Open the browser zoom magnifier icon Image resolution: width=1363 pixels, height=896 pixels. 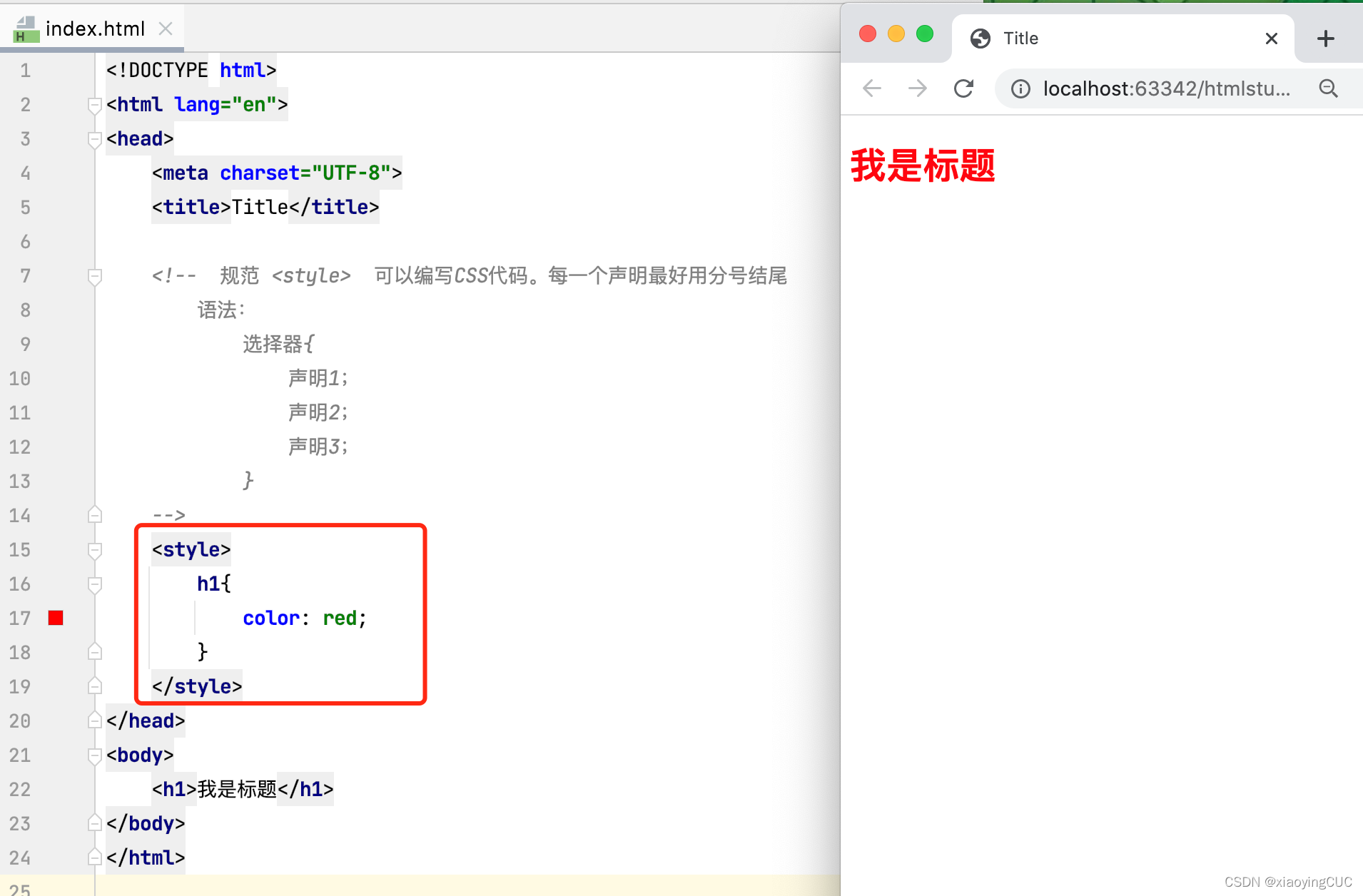(1328, 88)
